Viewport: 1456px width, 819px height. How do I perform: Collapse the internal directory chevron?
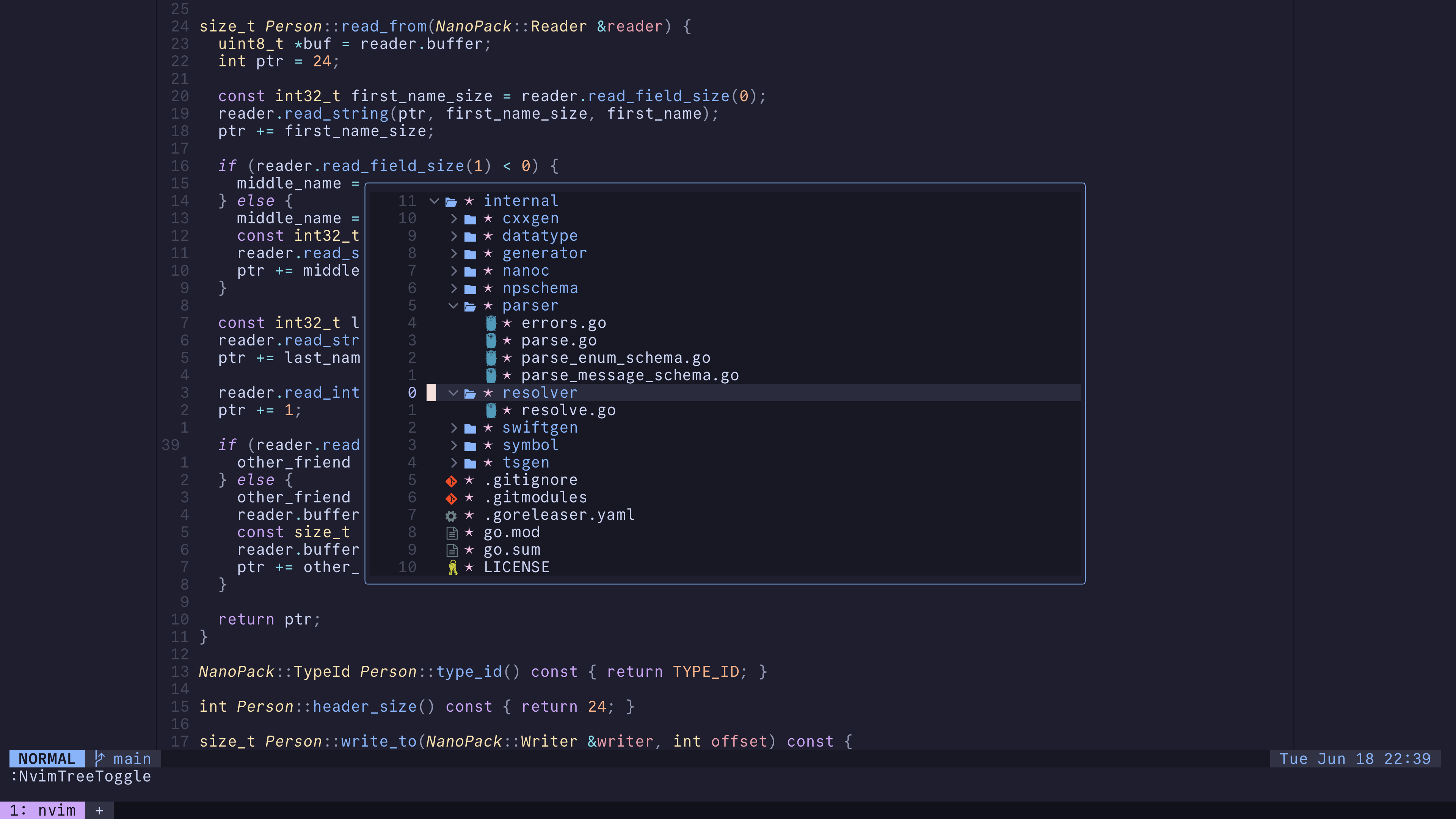point(434,201)
